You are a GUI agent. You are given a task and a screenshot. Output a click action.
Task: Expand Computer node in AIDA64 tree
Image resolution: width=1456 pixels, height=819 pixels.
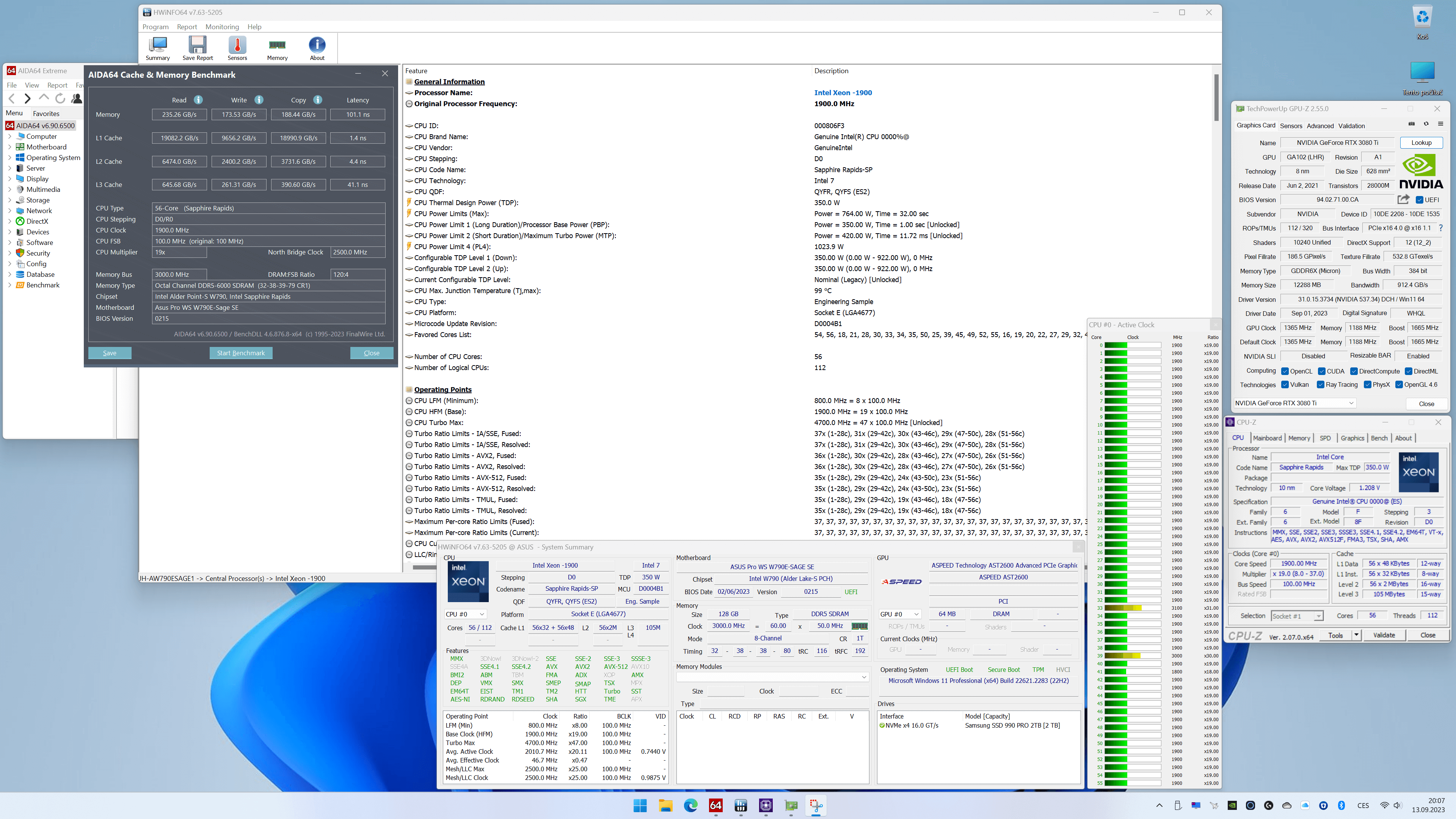[9, 136]
